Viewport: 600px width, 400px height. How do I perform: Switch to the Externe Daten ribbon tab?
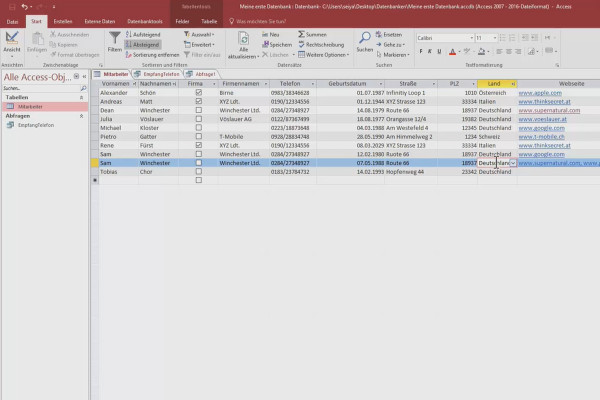tap(100, 21)
